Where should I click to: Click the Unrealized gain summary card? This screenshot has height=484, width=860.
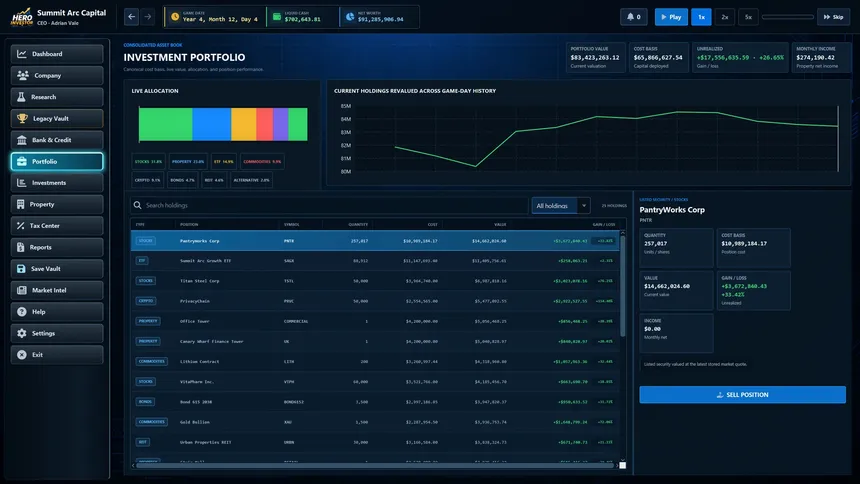[740, 57]
